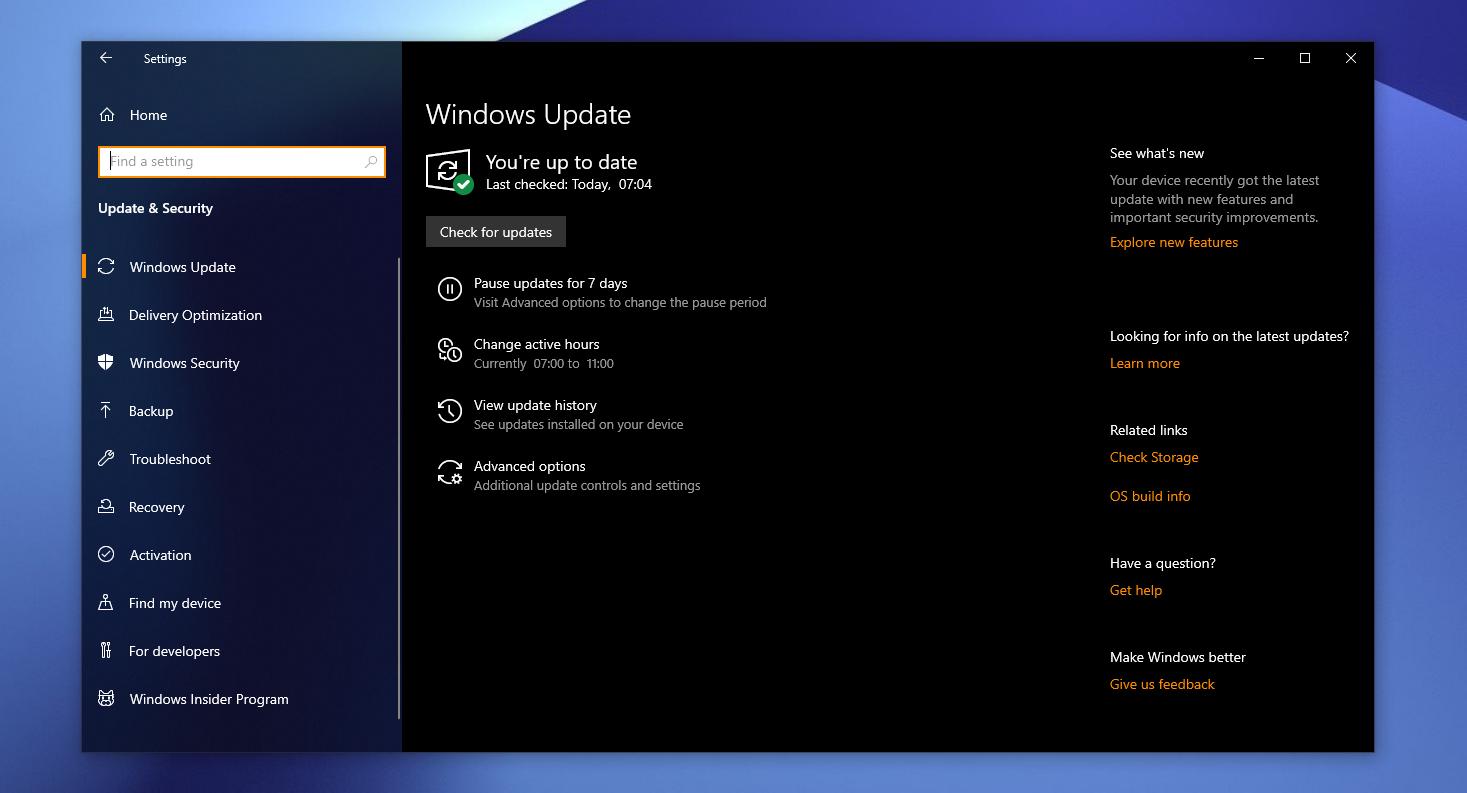Open Backup settings

(x=240, y=411)
